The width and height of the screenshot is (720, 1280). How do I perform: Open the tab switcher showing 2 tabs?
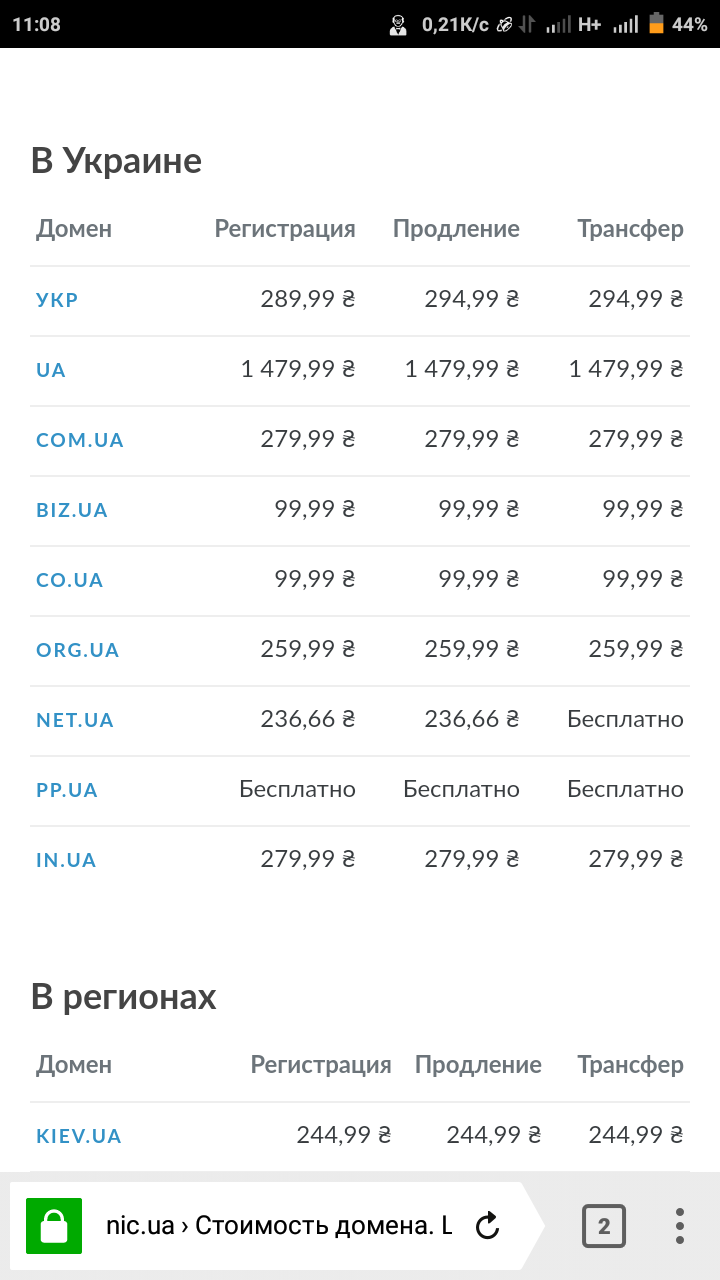point(604,1225)
